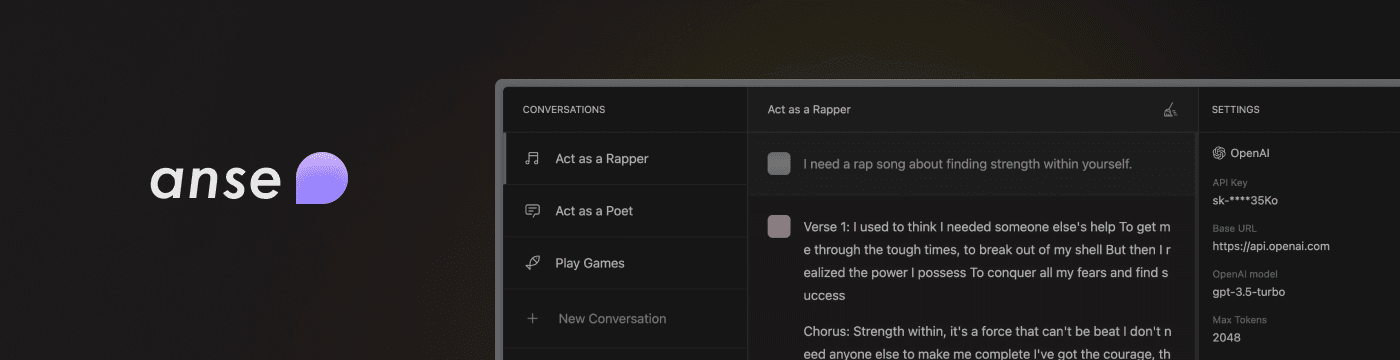1400x360 pixels.
Task: Click the purple anse logo bubble
Action: coord(322,179)
